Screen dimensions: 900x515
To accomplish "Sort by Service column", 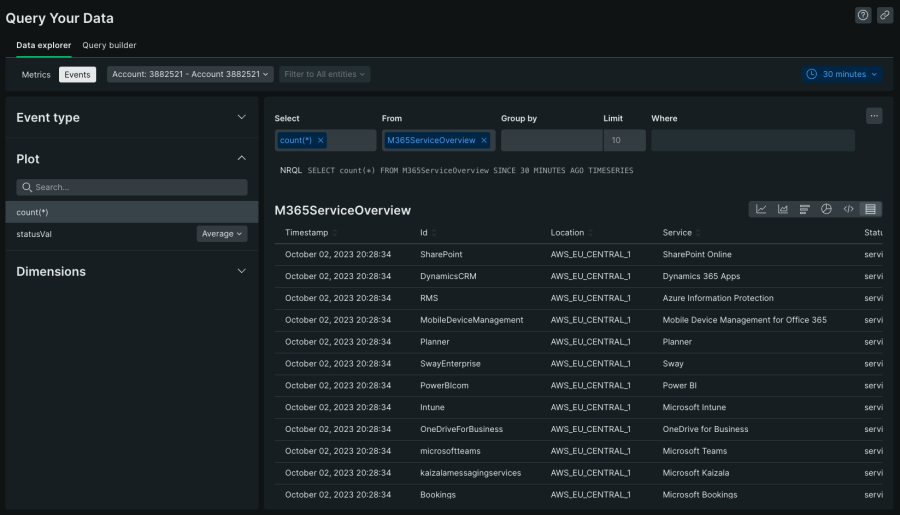I will tap(681, 233).
